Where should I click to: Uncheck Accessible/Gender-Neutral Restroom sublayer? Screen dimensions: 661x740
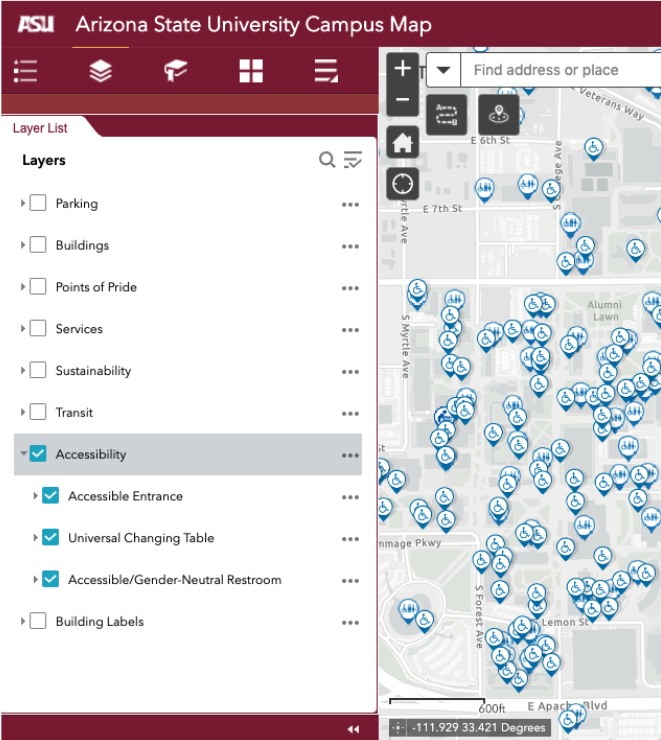pos(50,579)
